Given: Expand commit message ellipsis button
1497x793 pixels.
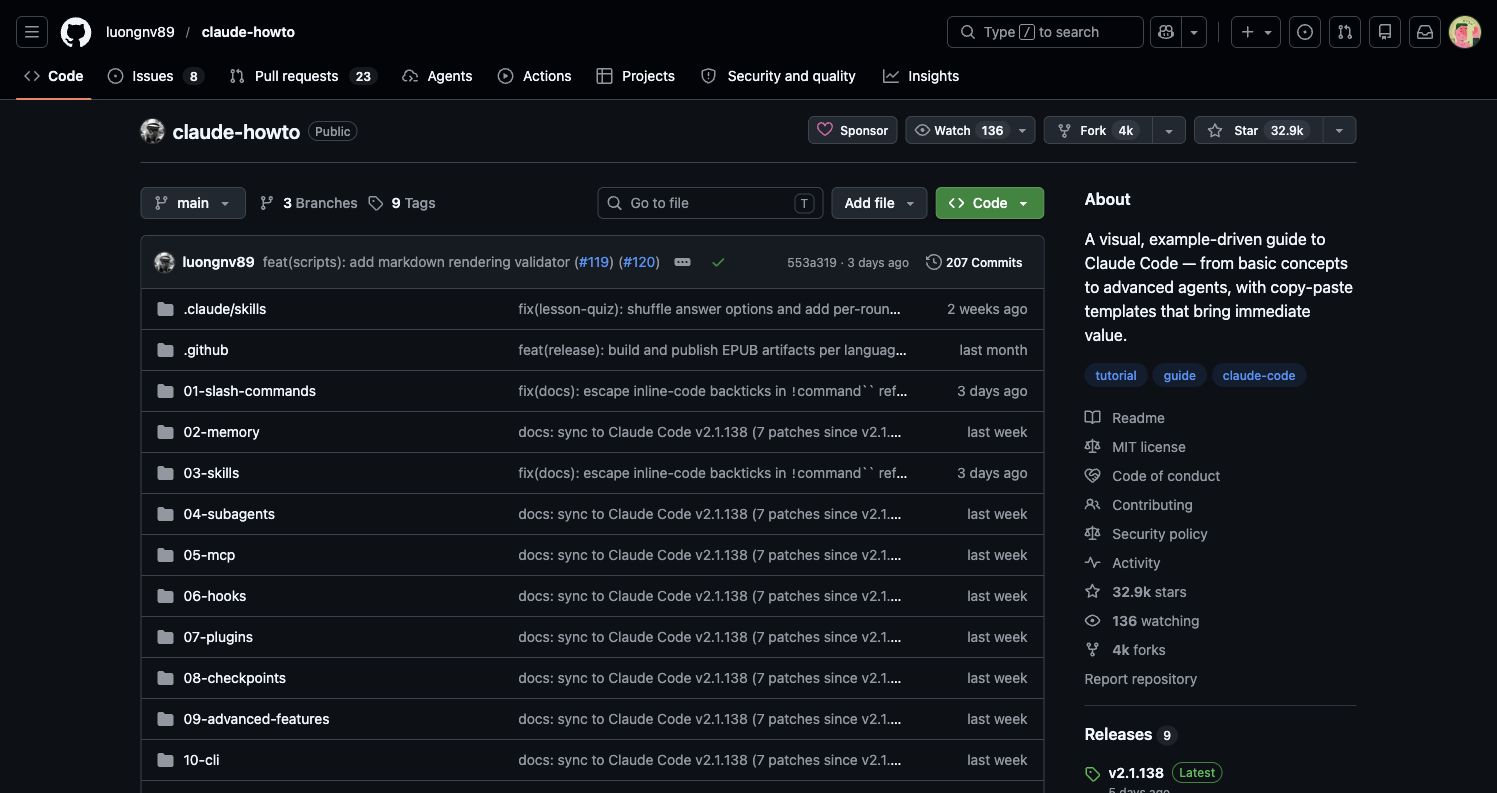Looking at the screenshot, I should click(x=683, y=262).
